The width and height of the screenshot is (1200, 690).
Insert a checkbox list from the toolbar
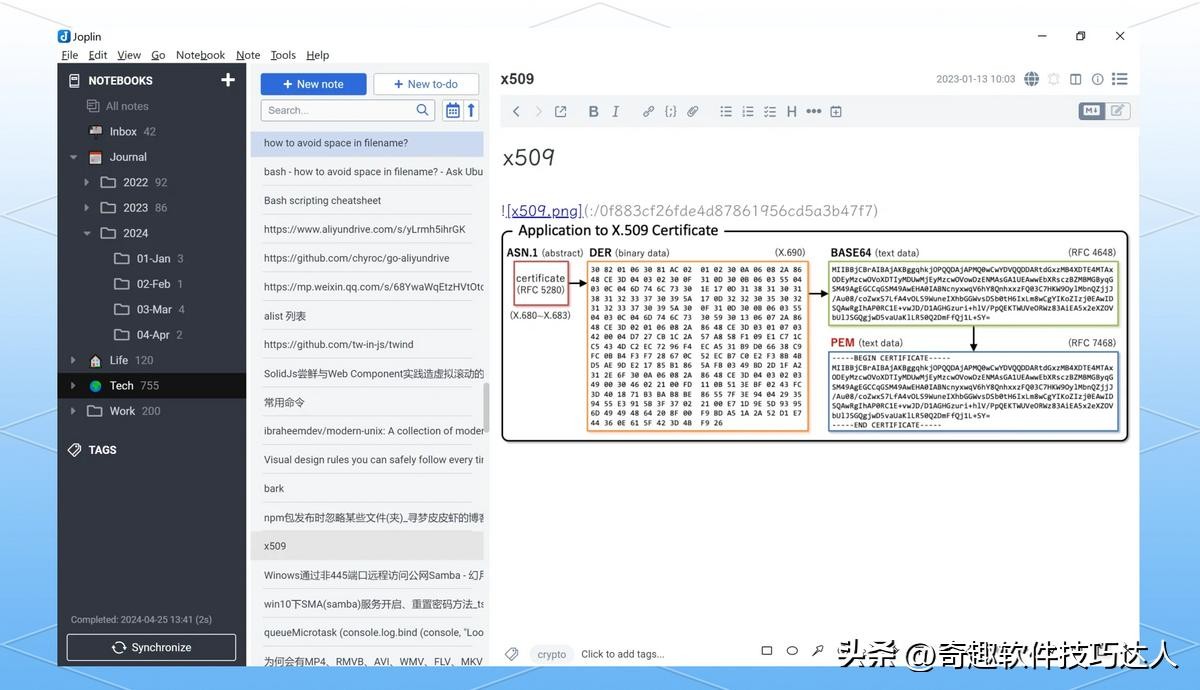pyautogui.click(x=769, y=112)
